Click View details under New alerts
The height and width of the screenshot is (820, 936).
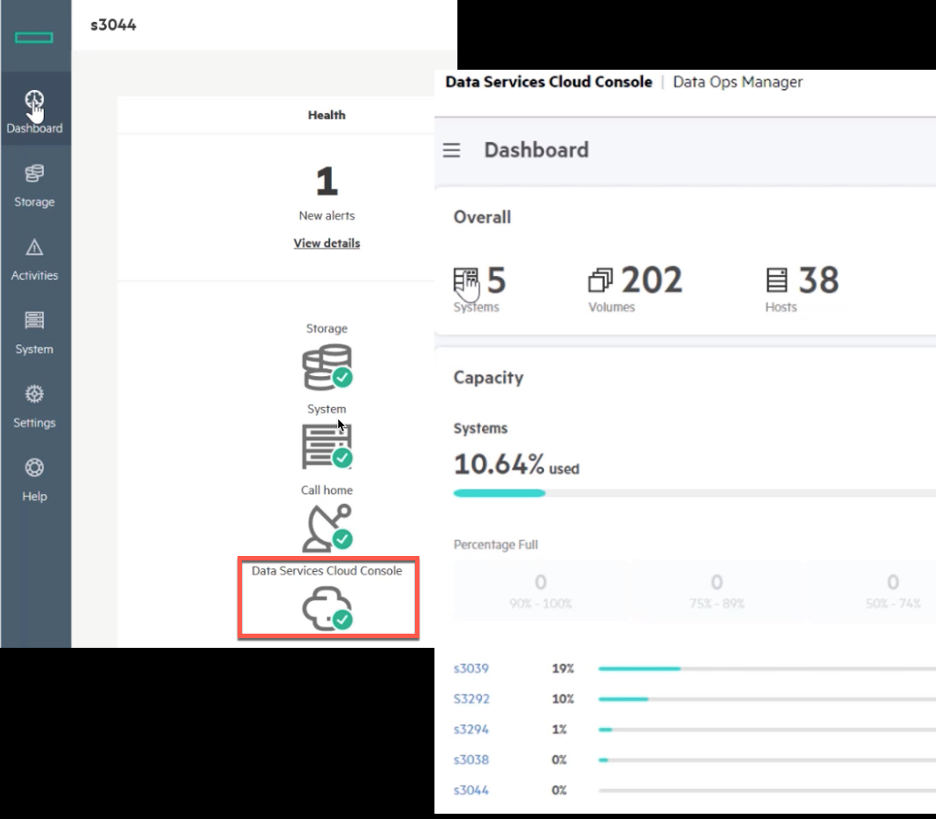[x=327, y=243]
